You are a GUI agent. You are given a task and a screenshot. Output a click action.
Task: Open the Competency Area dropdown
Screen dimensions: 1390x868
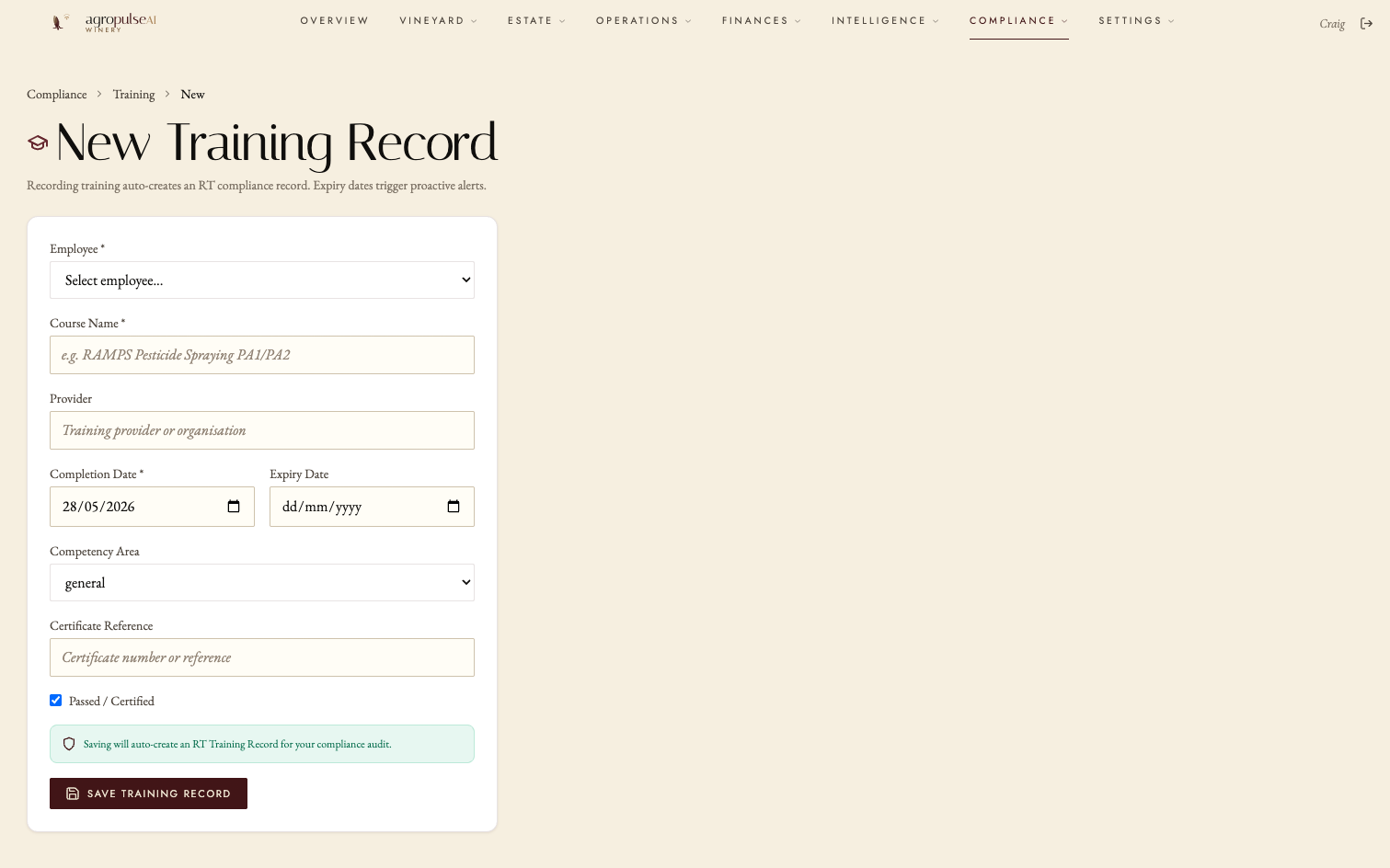(262, 583)
